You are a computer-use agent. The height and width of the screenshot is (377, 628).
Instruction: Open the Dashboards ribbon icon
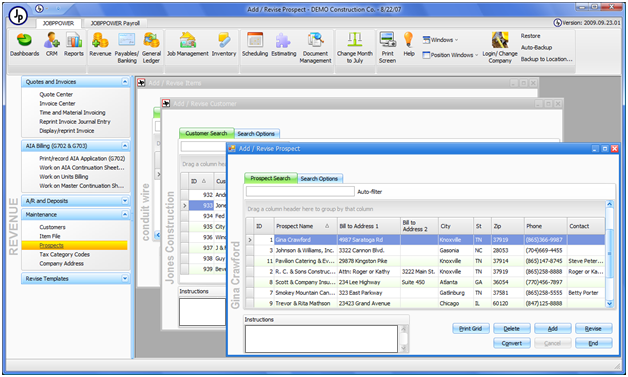tap(24, 44)
